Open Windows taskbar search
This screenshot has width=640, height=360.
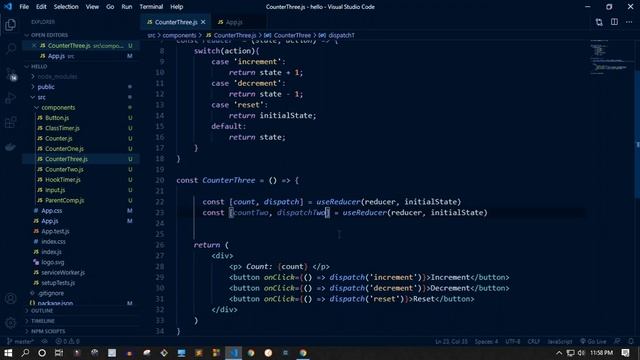click(25, 353)
